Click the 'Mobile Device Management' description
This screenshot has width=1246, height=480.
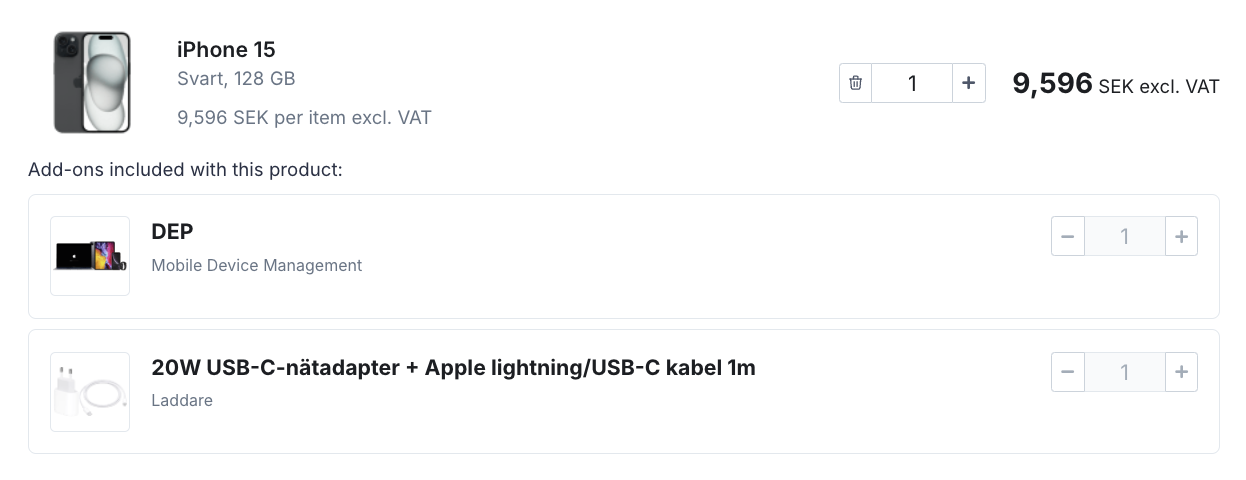[257, 265]
